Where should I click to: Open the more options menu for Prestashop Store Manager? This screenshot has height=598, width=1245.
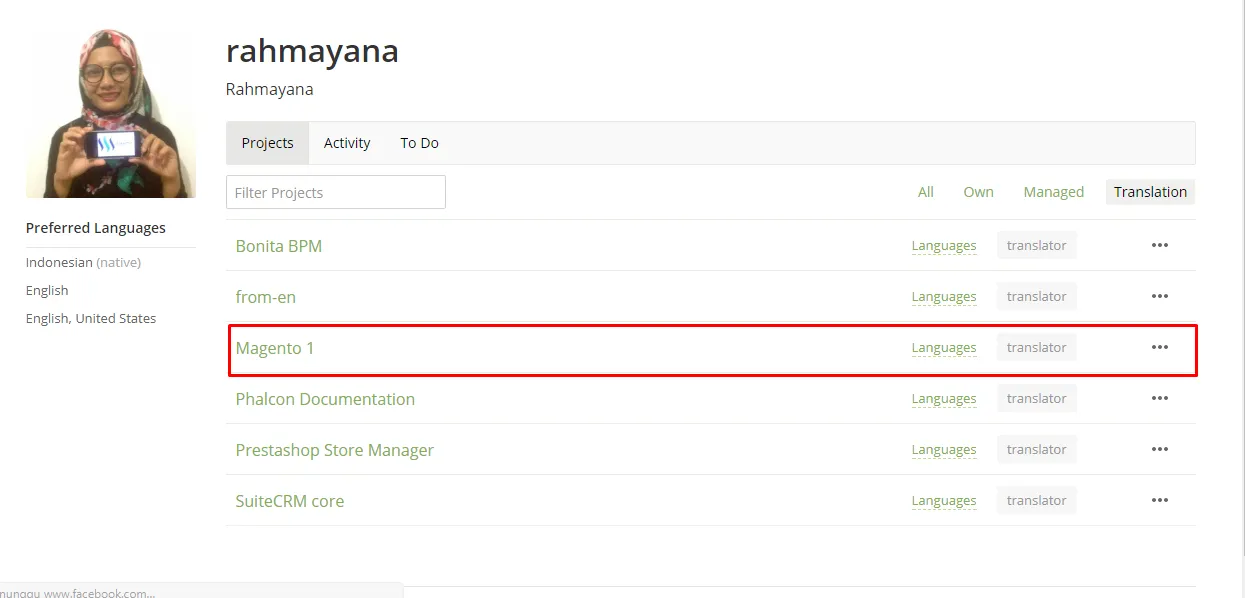[1159, 449]
